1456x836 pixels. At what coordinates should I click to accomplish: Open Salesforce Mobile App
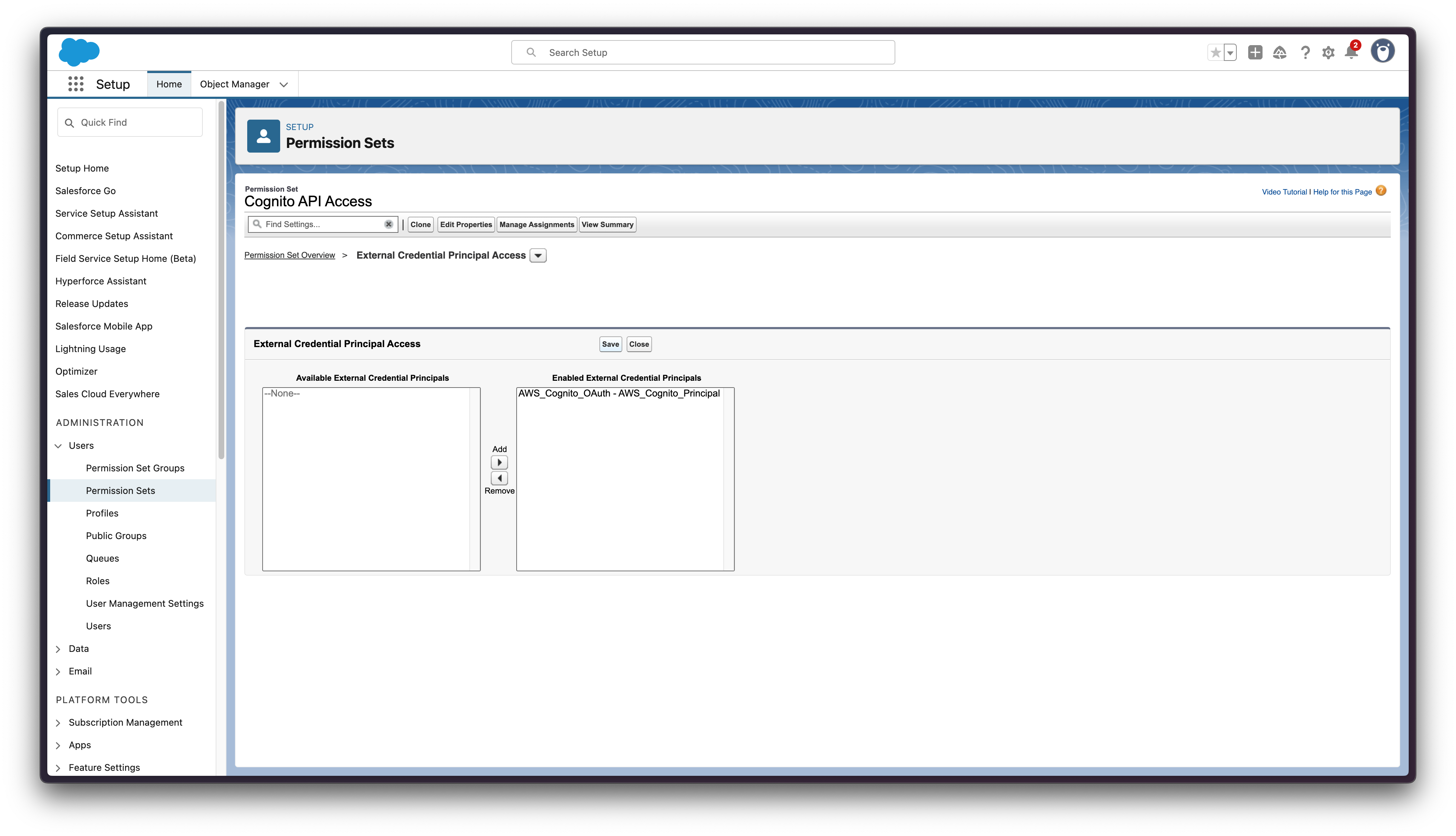point(104,327)
